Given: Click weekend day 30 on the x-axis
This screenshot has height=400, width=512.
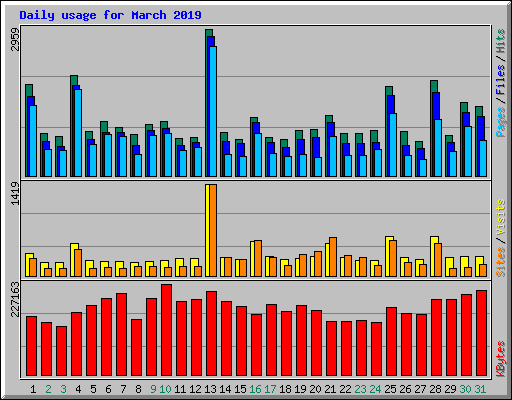Looking at the screenshot, I should tap(465, 389).
